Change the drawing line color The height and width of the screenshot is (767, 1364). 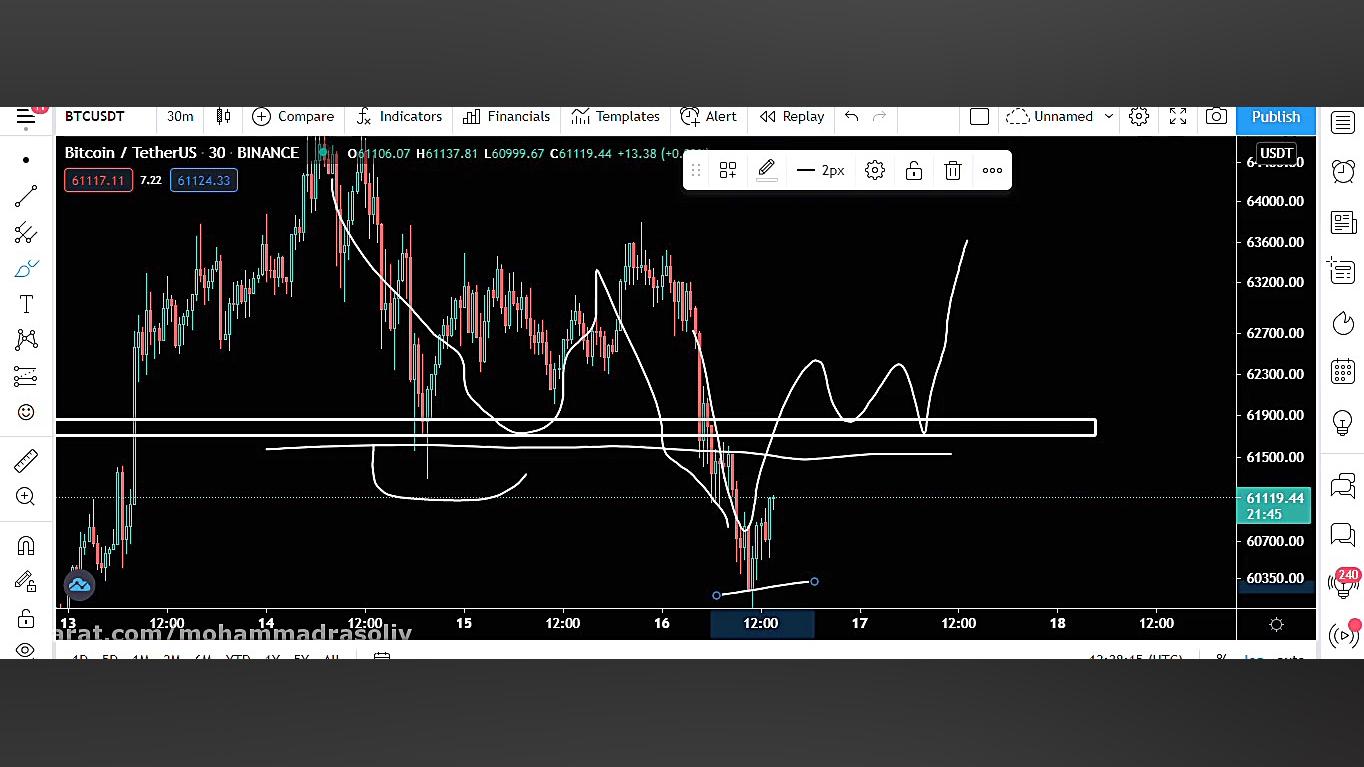tap(767, 170)
